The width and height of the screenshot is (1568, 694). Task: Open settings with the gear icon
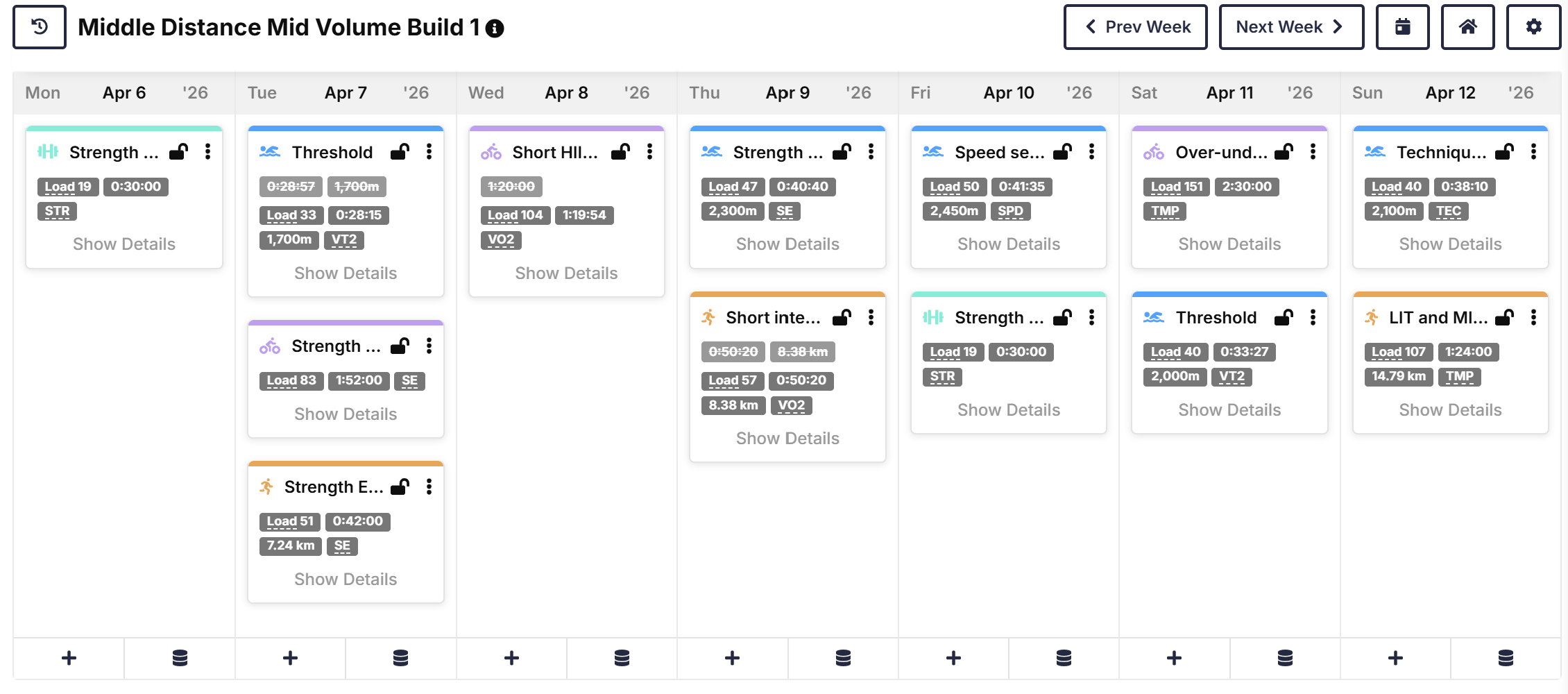point(1533,27)
